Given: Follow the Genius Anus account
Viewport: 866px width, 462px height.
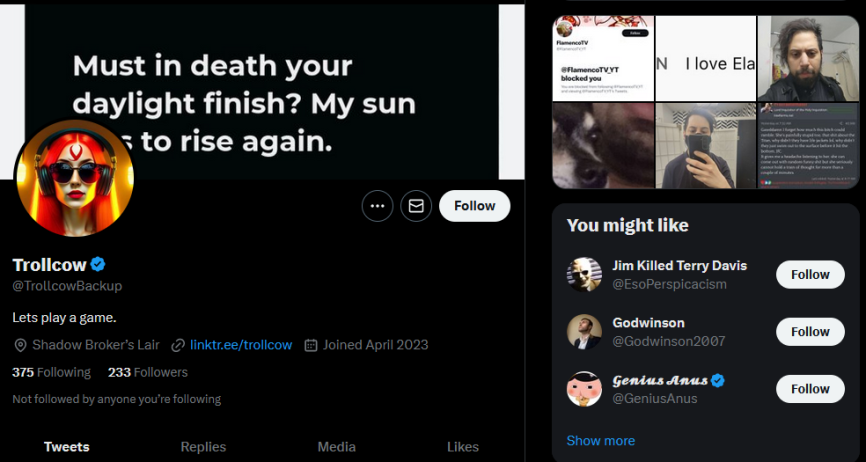Looking at the screenshot, I should click(x=810, y=389).
